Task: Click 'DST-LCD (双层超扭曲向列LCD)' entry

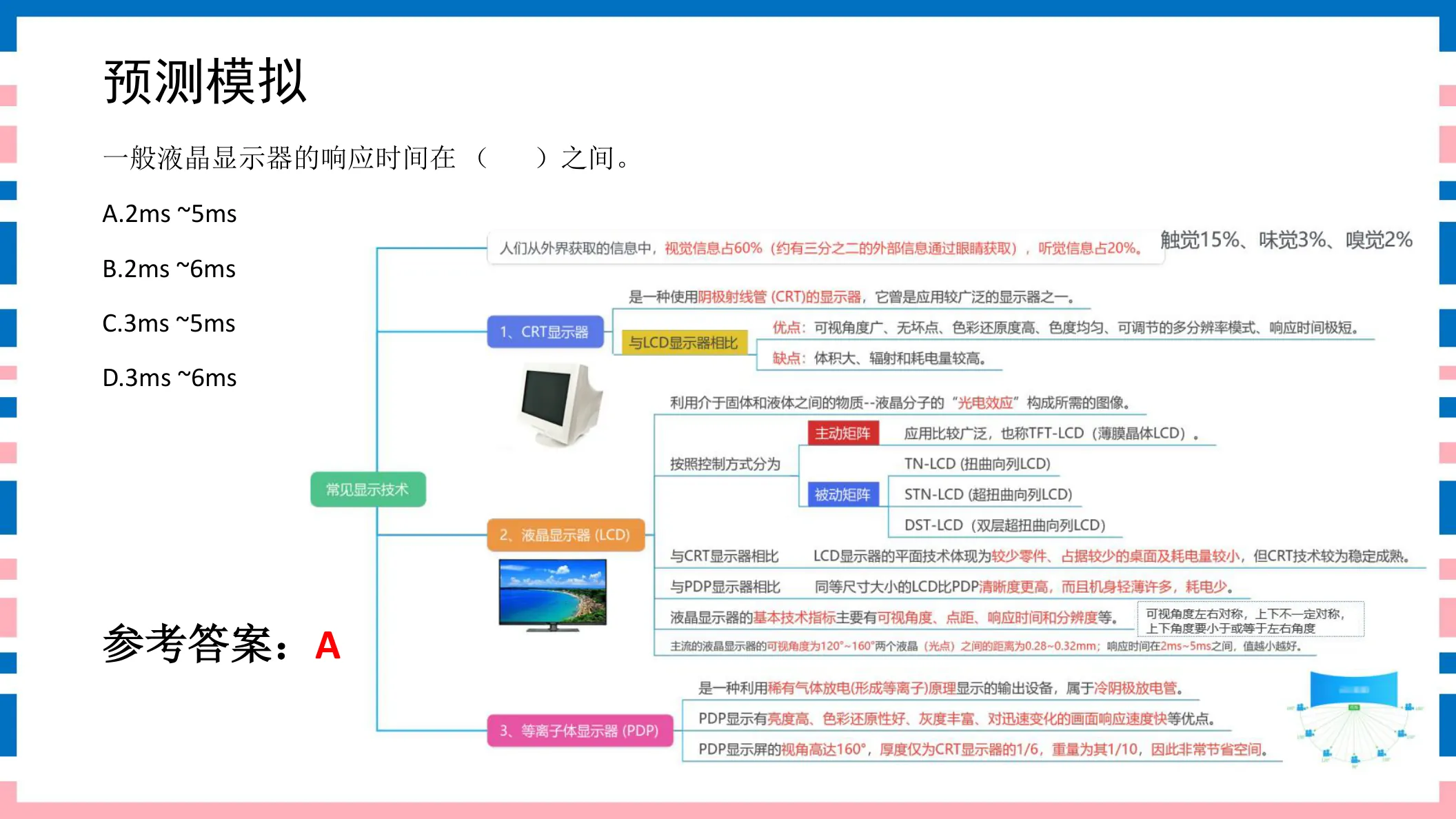Action: click(x=1005, y=525)
